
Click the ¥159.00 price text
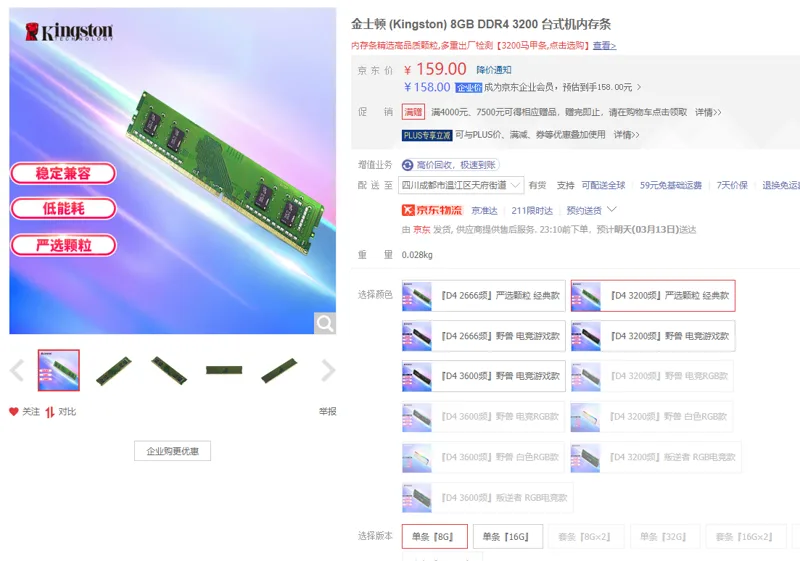click(435, 69)
